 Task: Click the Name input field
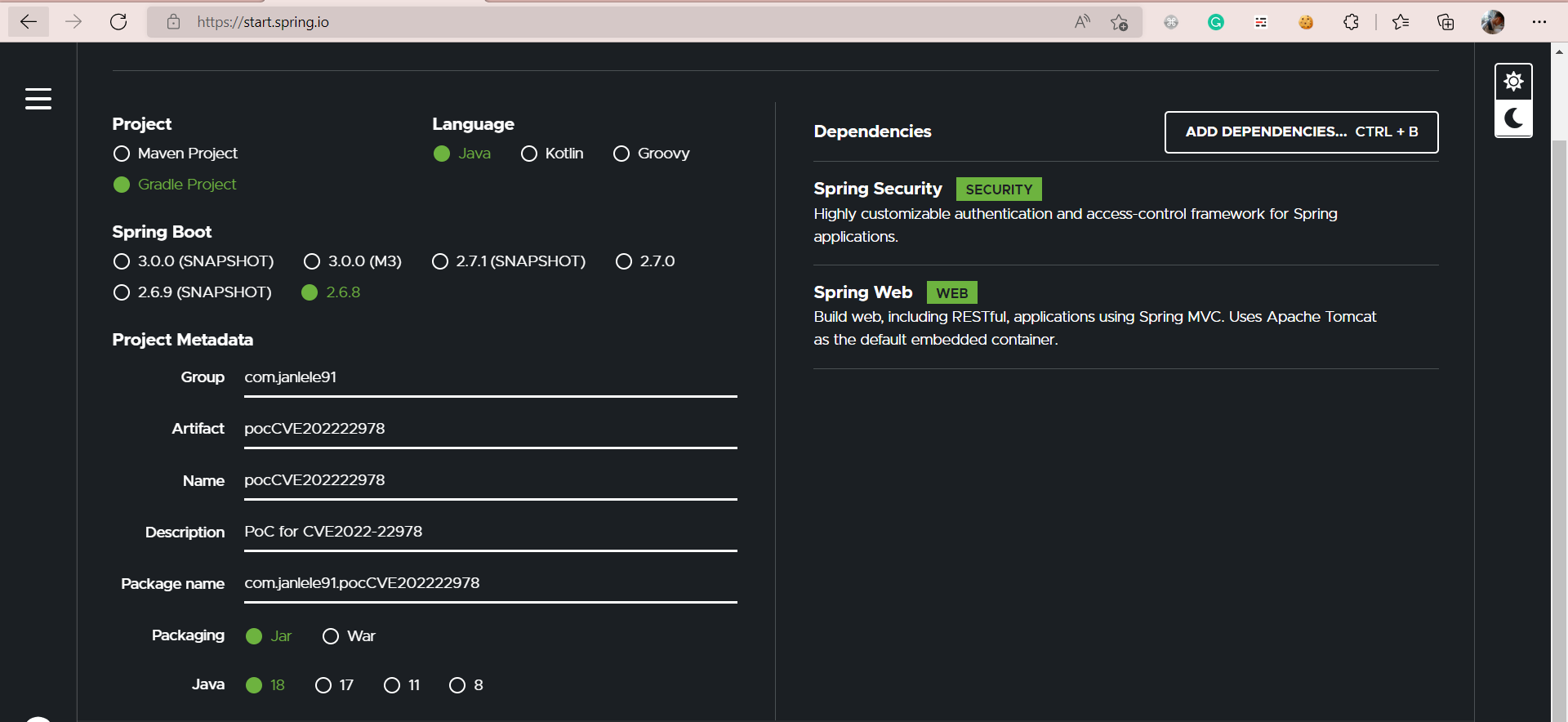490,480
